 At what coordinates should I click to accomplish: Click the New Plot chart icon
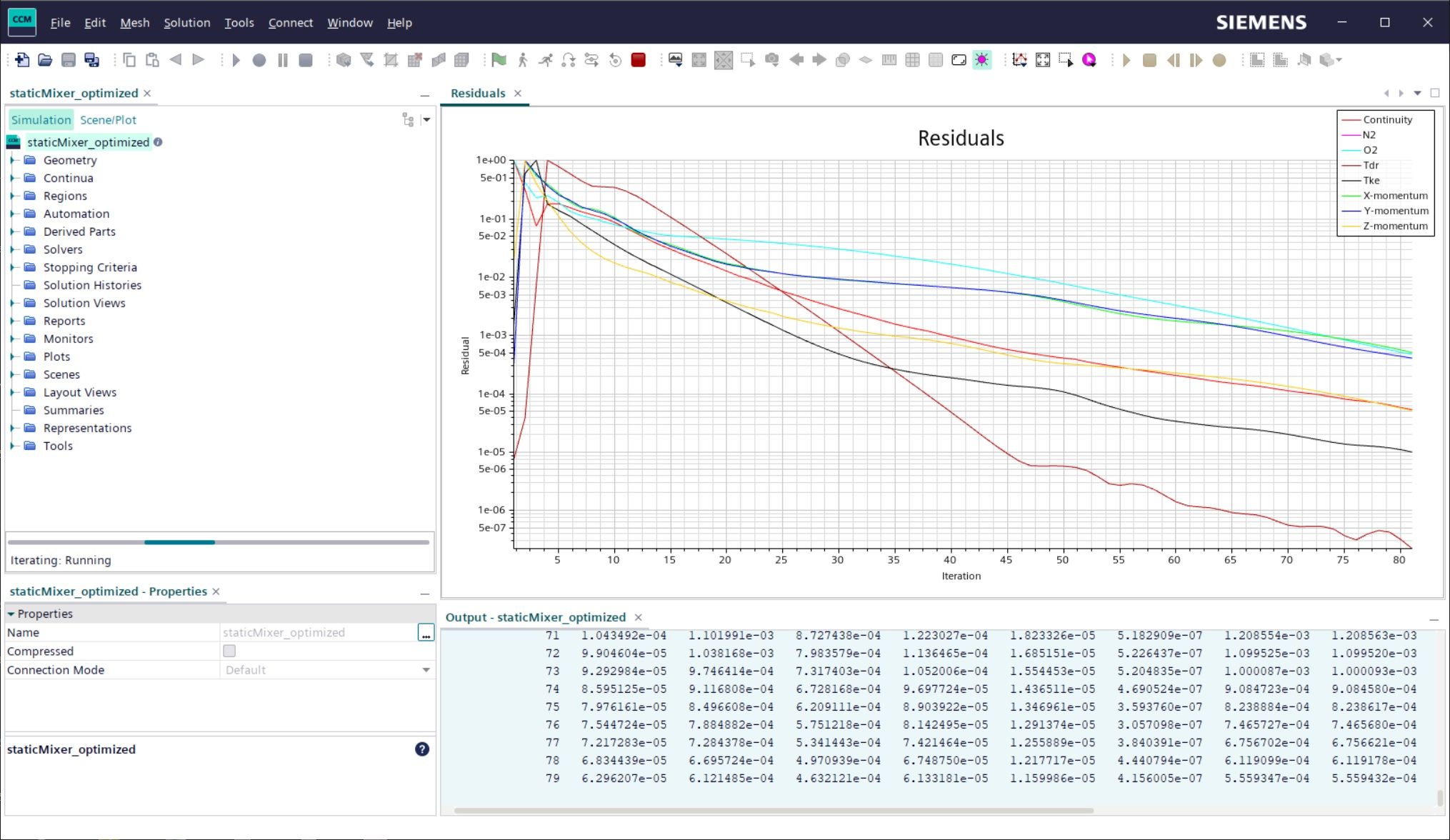(x=1019, y=60)
